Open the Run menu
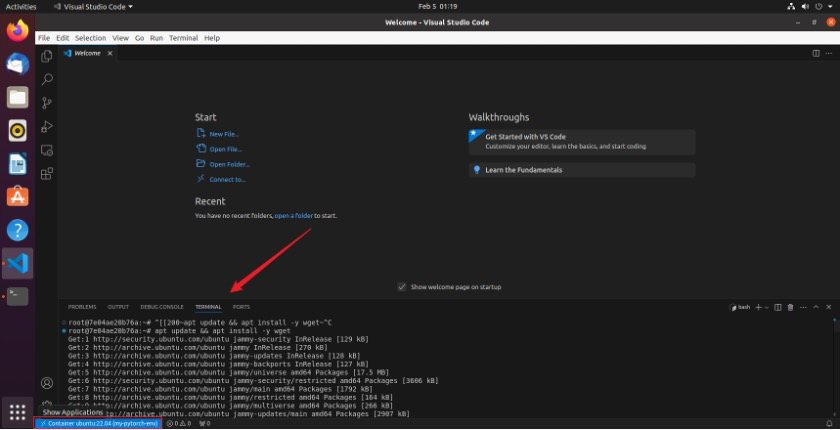The width and height of the screenshot is (840, 430). click(156, 38)
